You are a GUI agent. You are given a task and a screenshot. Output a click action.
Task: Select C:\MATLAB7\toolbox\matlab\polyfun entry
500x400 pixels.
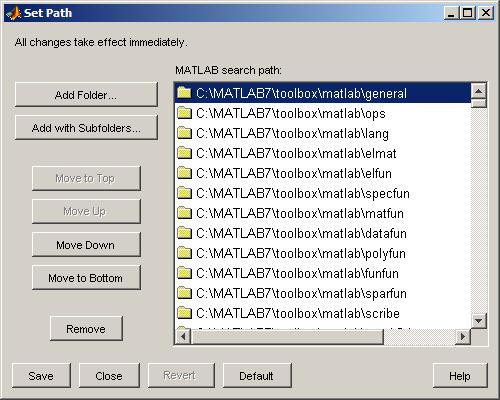[x=322, y=253]
